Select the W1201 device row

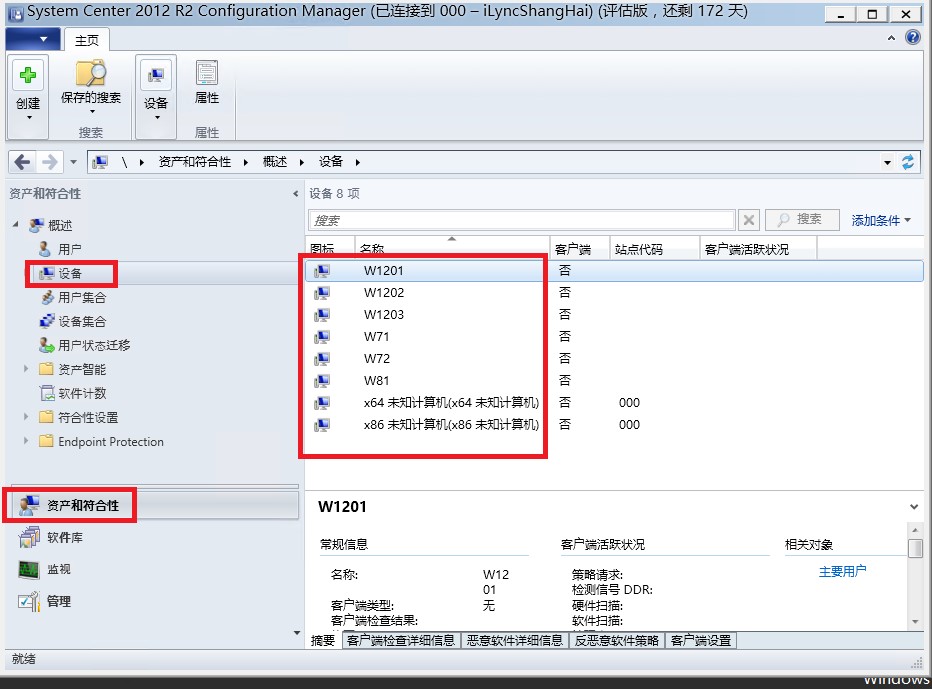[614, 270]
